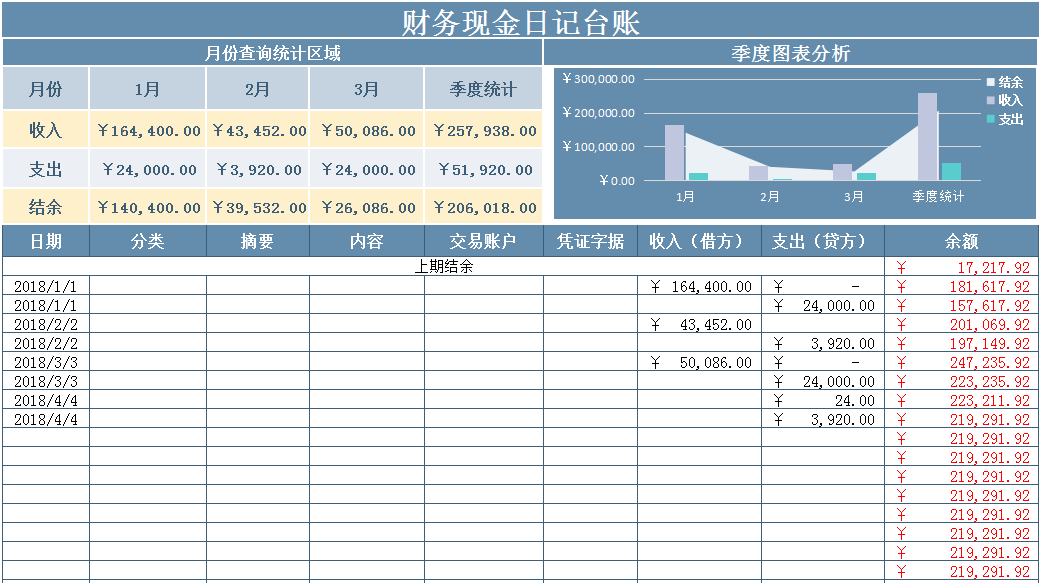Image resolution: width=1042 pixels, height=583 pixels.
Task: Click the 月份 header cell
Action: pos(45,88)
